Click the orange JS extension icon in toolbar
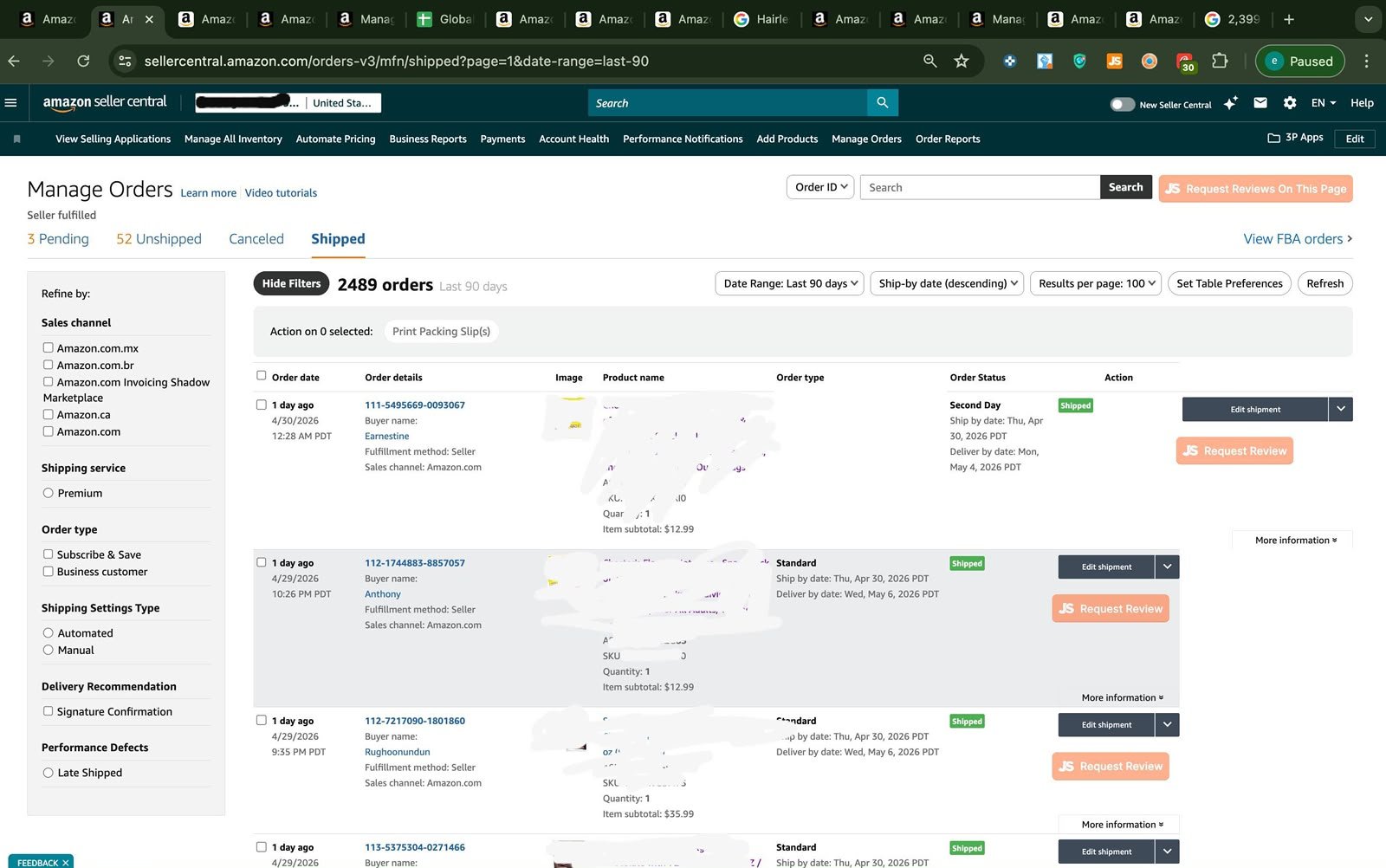The width and height of the screenshot is (1386, 868). [1115, 61]
